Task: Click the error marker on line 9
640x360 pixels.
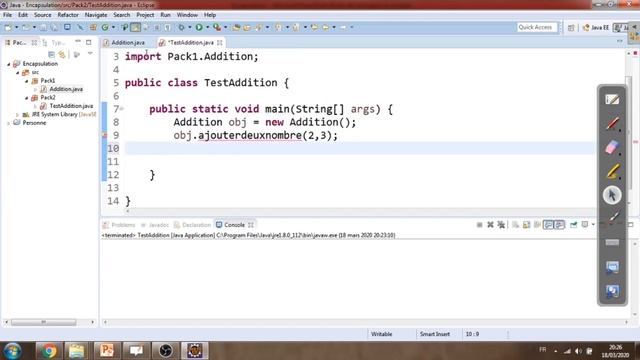Action: coord(104,135)
